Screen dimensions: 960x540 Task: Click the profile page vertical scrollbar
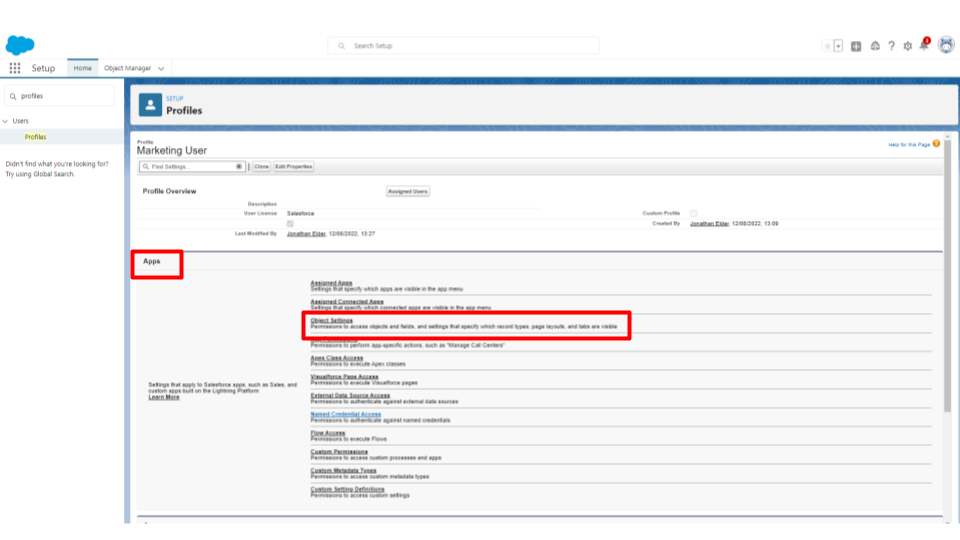coord(947,276)
